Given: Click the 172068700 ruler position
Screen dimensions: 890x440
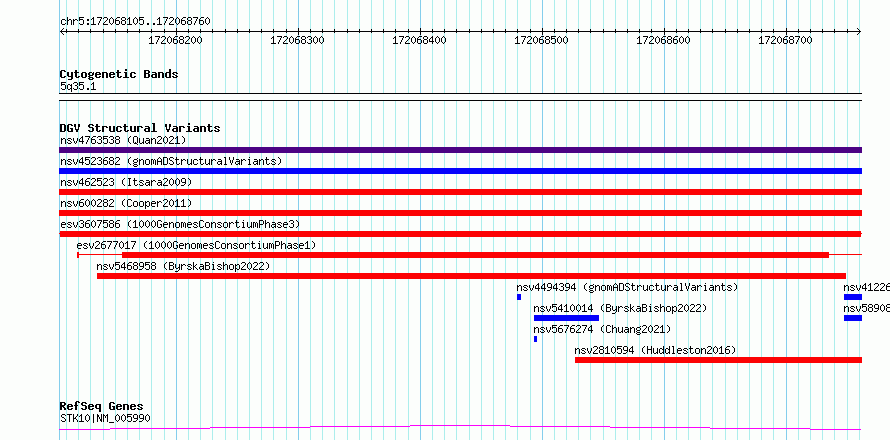Looking at the screenshot, I should click(786, 40).
